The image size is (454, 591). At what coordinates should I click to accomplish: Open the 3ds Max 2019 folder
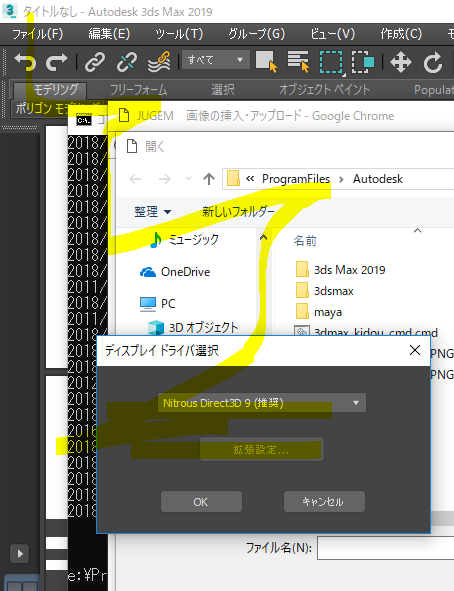(x=341, y=270)
